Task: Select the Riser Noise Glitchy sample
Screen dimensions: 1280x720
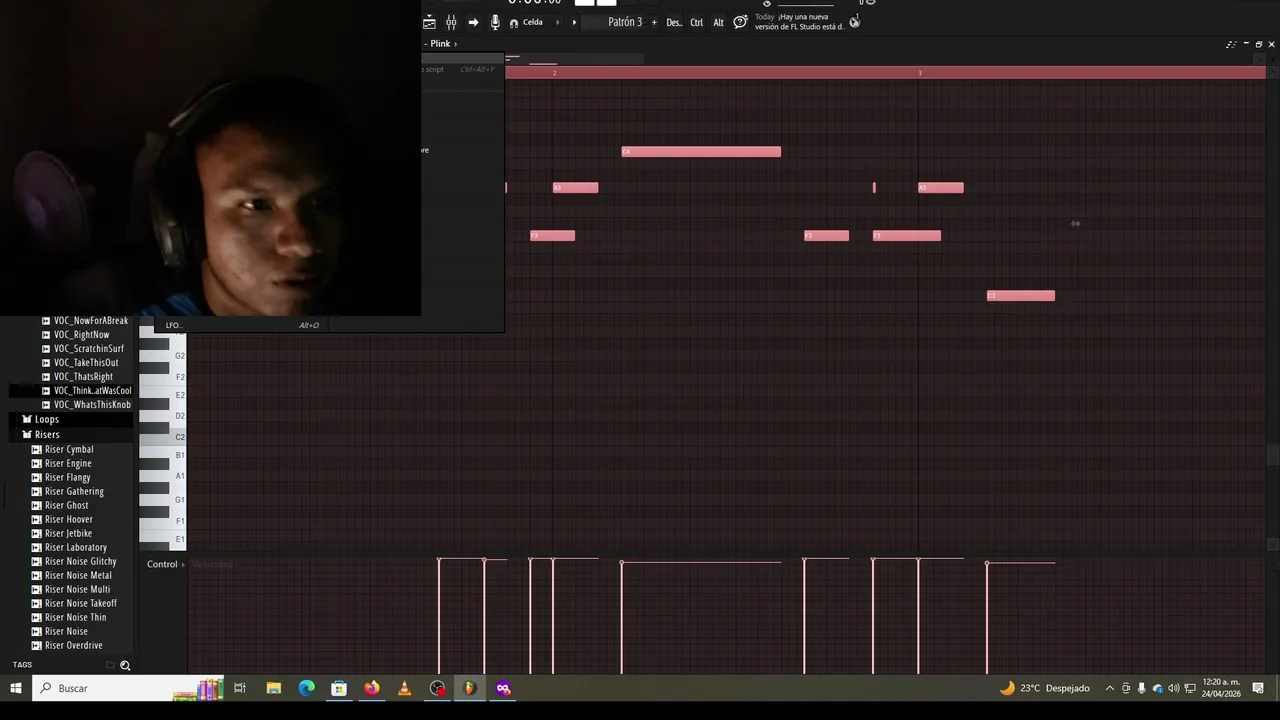Action: [x=75, y=562]
